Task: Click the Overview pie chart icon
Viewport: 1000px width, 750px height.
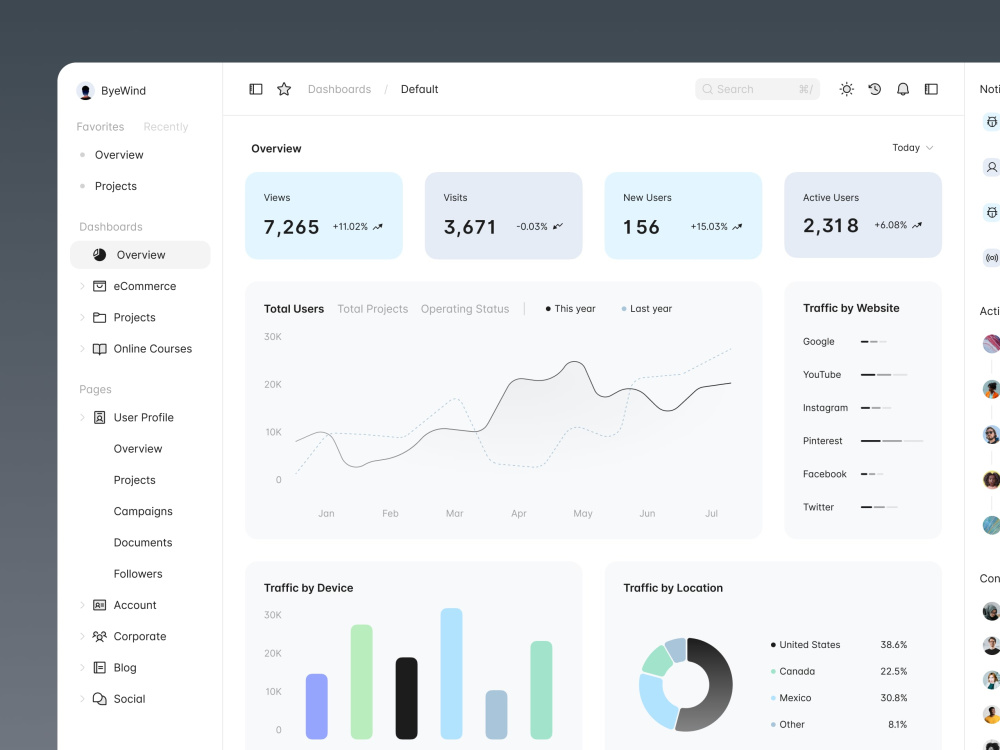Action: tap(99, 254)
